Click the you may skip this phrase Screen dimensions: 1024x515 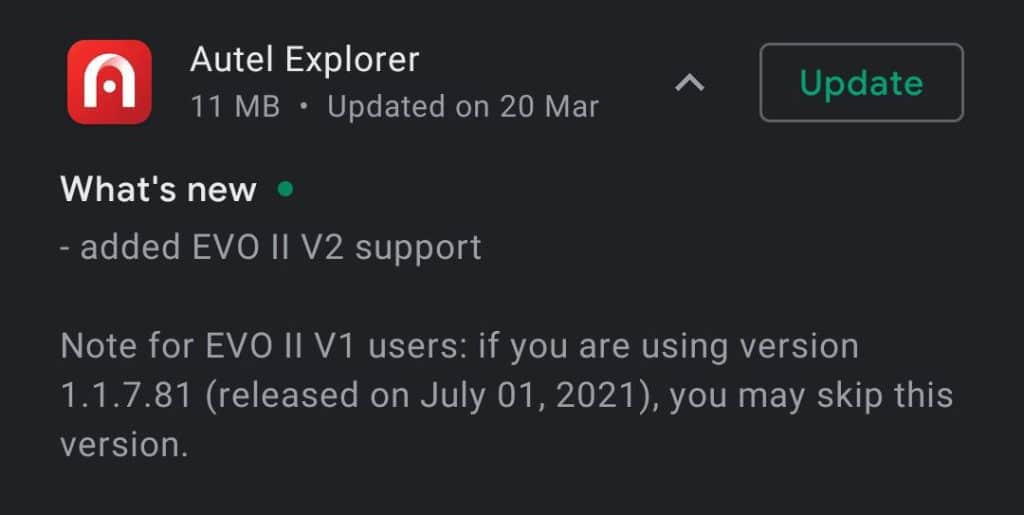tap(811, 397)
